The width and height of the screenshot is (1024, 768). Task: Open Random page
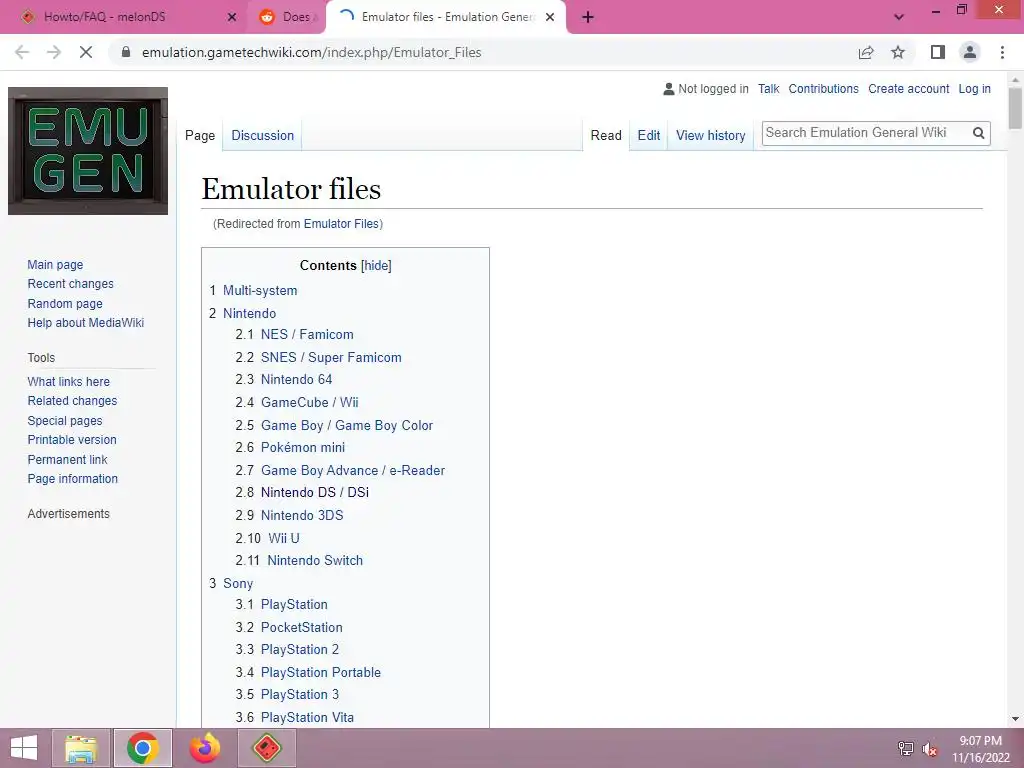click(65, 304)
